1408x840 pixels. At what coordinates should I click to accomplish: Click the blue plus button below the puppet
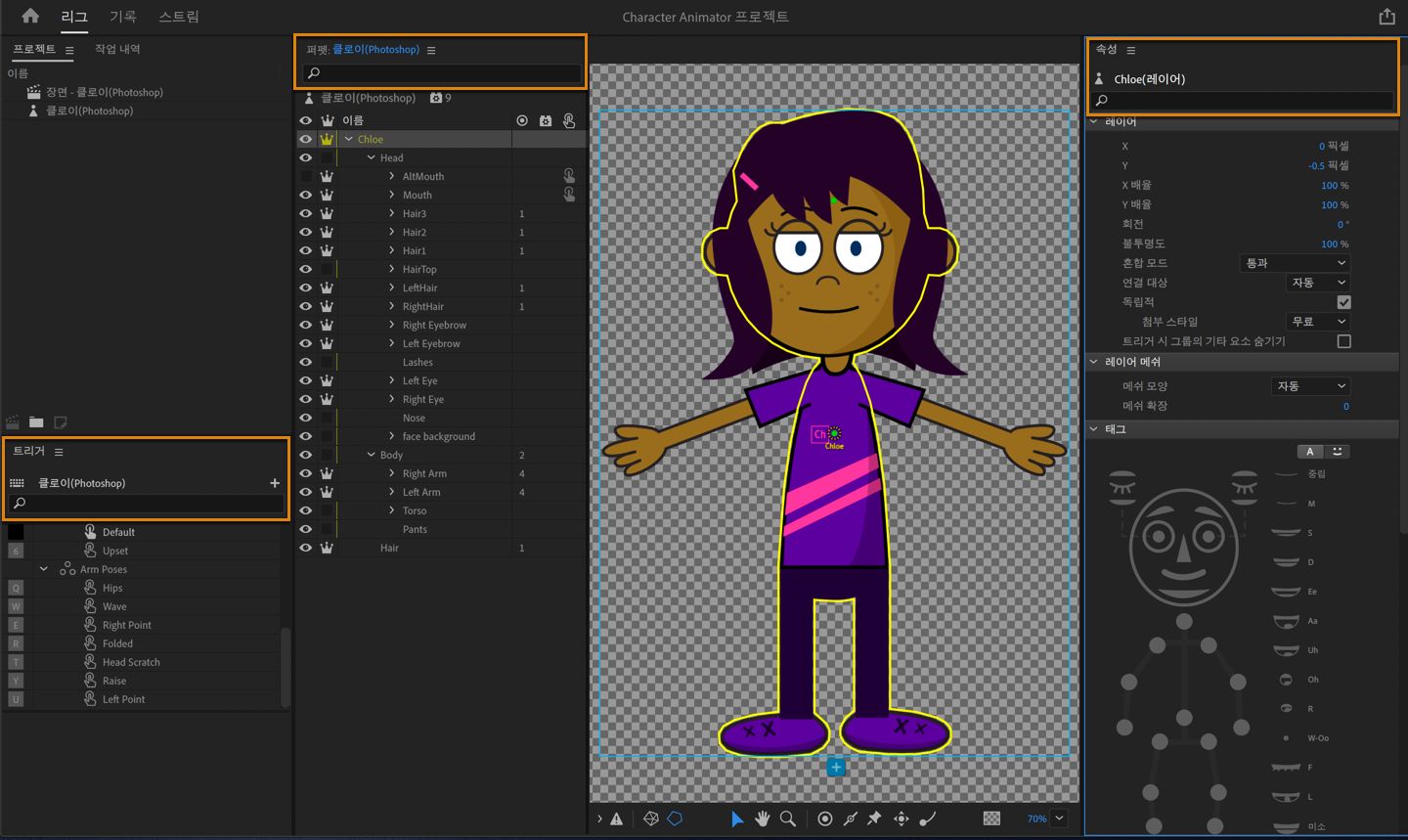click(836, 768)
